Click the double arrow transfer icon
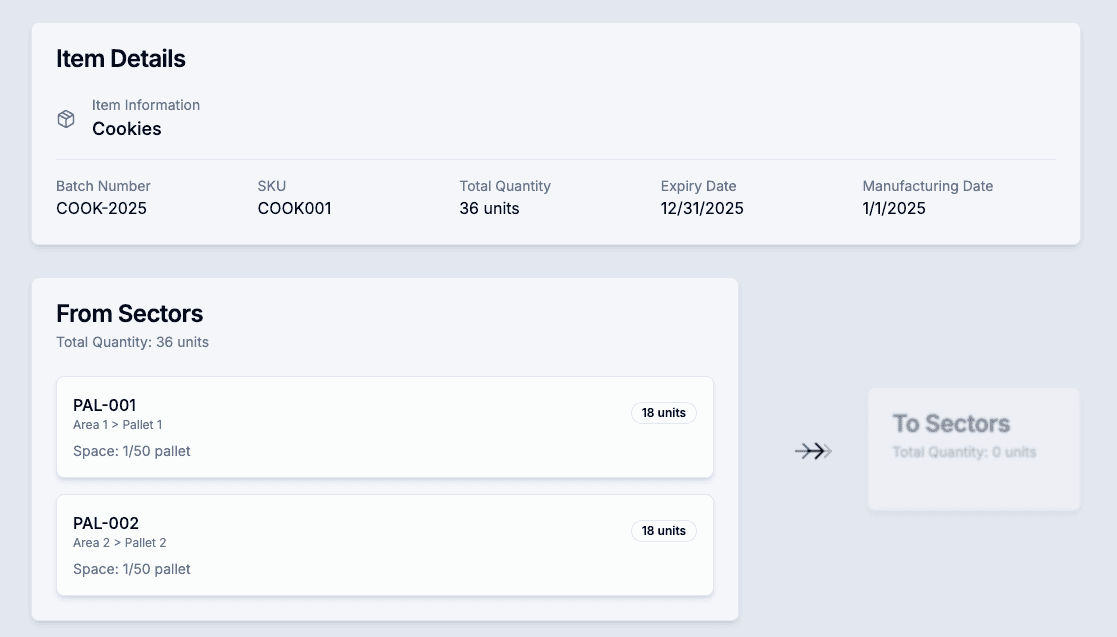 (813, 451)
